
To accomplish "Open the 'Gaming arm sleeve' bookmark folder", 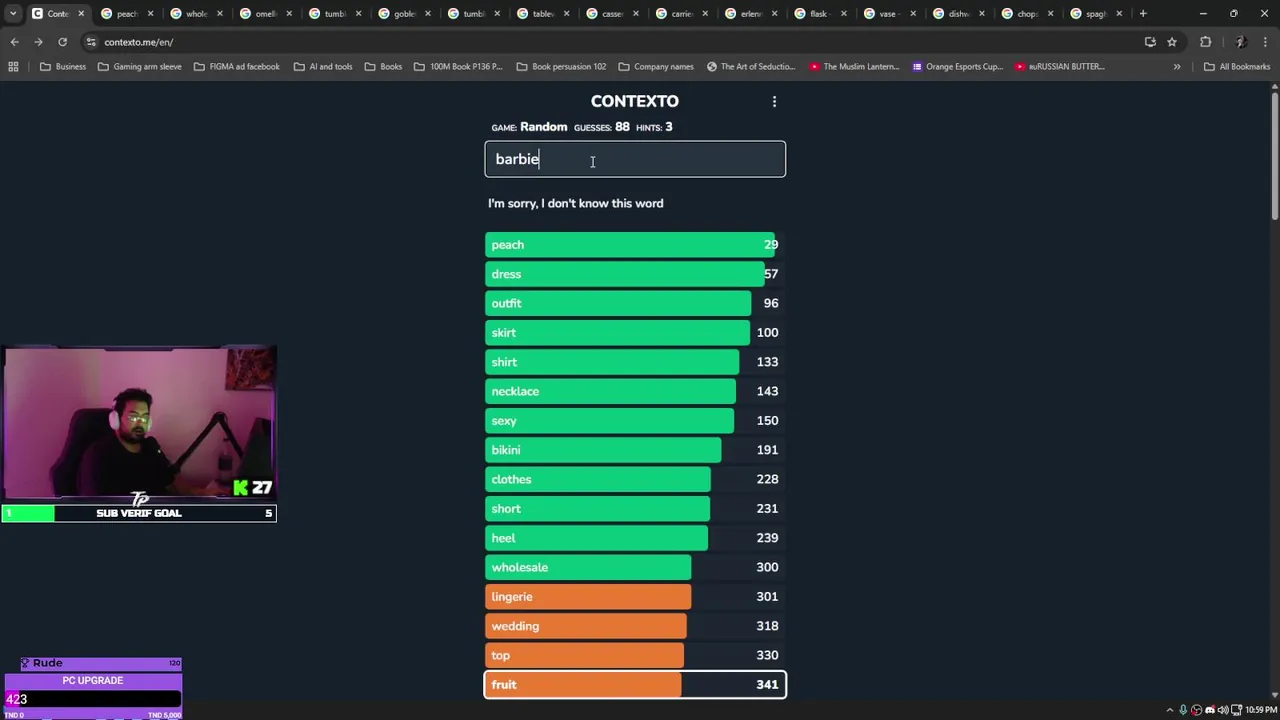I will [x=139, y=67].
